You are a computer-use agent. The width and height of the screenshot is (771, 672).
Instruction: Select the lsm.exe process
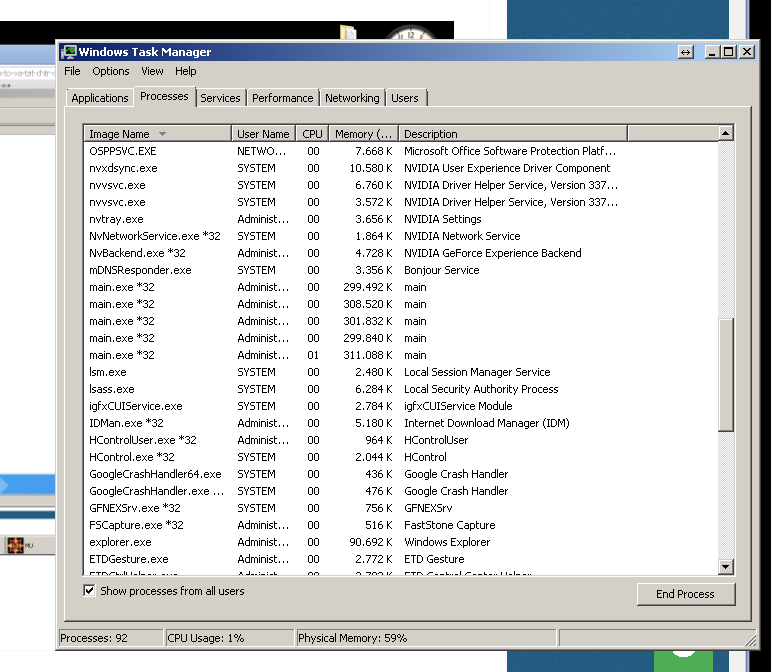coord(401,372)
